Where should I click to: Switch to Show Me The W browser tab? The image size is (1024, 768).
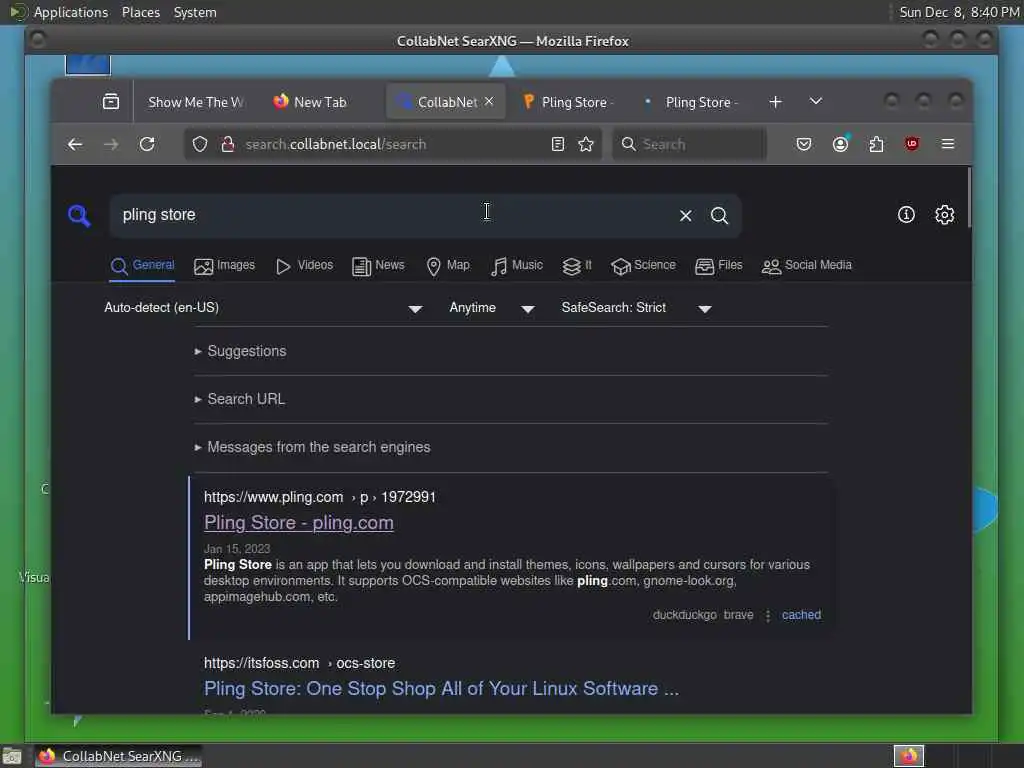195,102
